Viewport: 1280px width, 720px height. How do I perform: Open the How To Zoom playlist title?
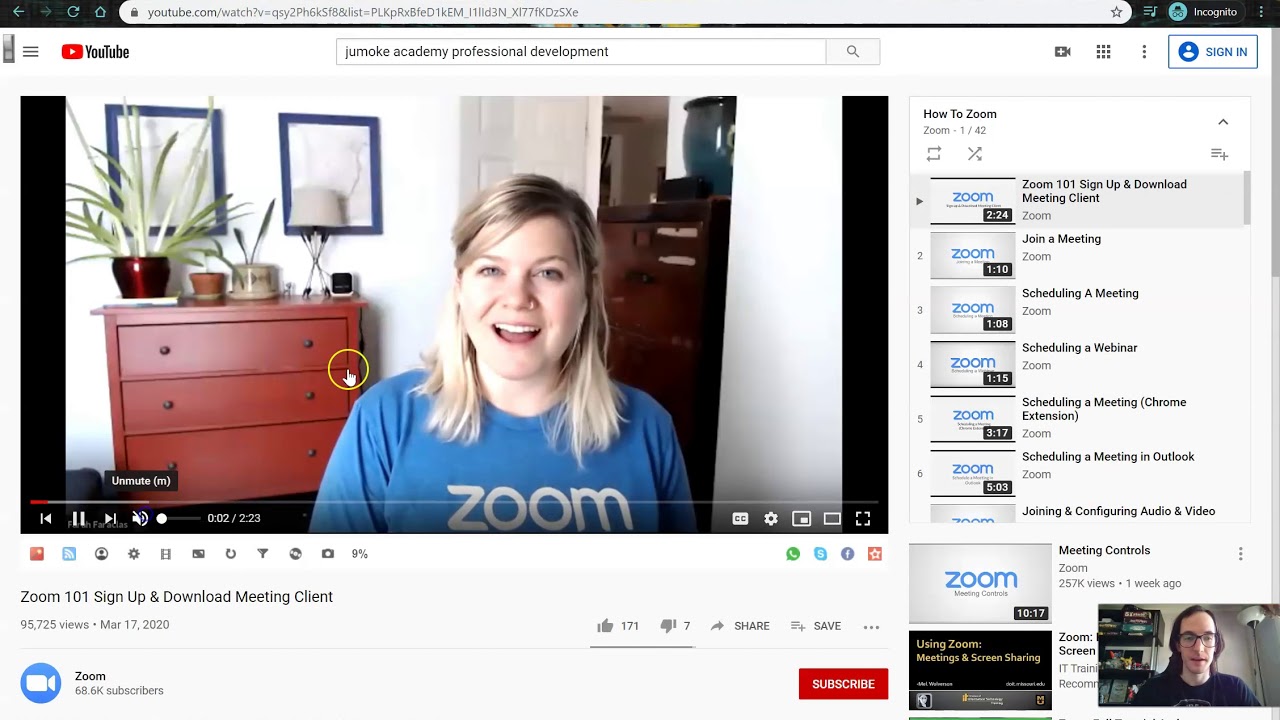[x=960, y=114]
